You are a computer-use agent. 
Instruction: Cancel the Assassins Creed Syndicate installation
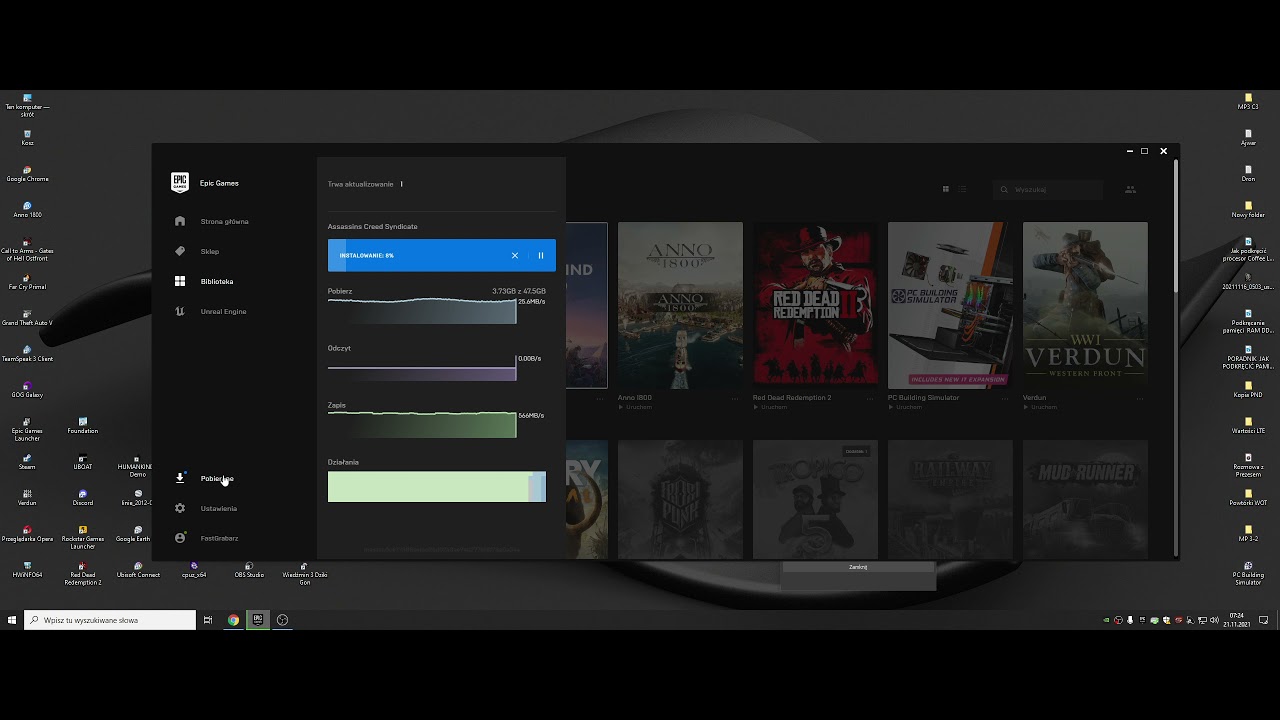515,255
